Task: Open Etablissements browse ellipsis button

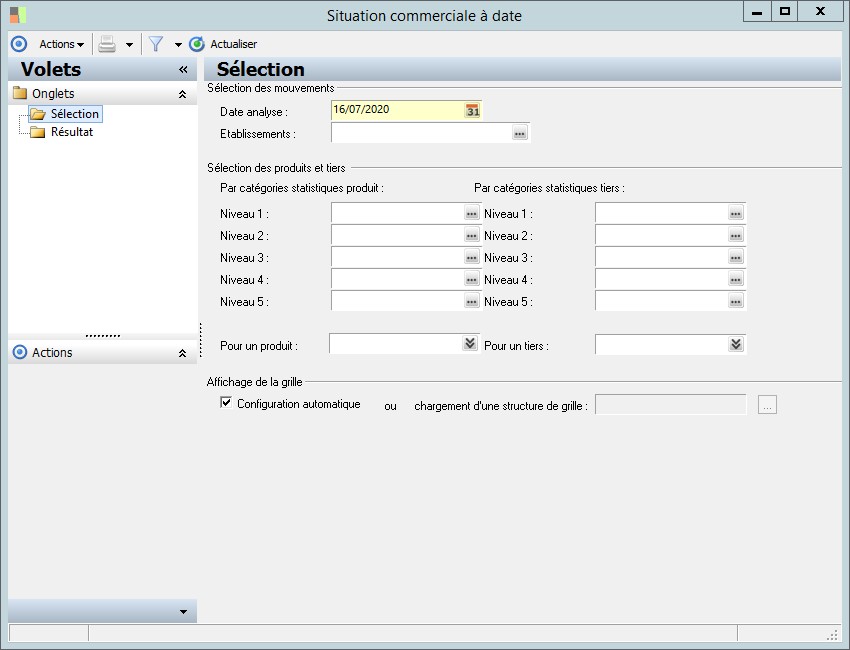Action: [x=519, y=134]
